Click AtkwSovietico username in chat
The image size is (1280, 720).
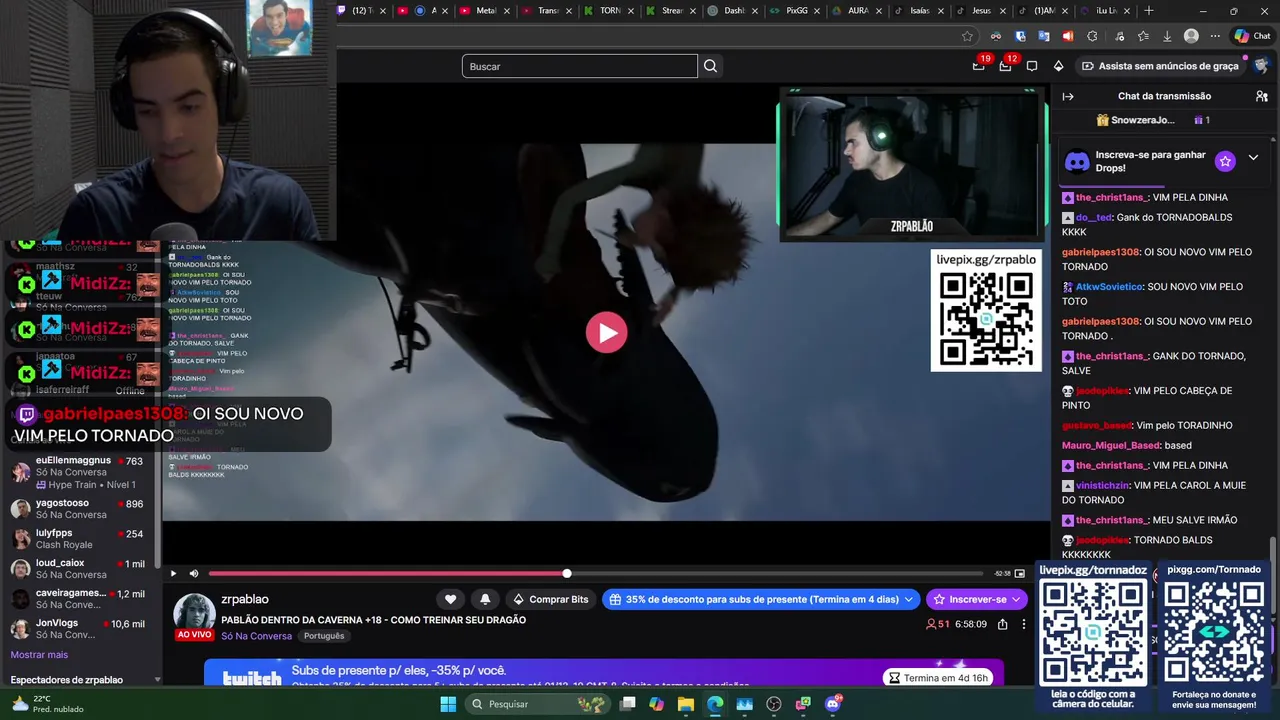pyautogui.click(x=1108, y=287)
